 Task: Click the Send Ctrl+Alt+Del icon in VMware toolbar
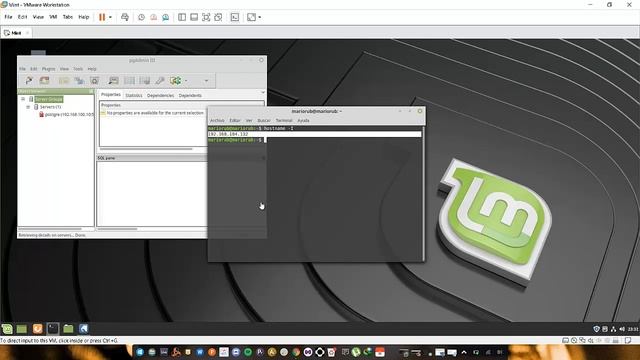125,17
